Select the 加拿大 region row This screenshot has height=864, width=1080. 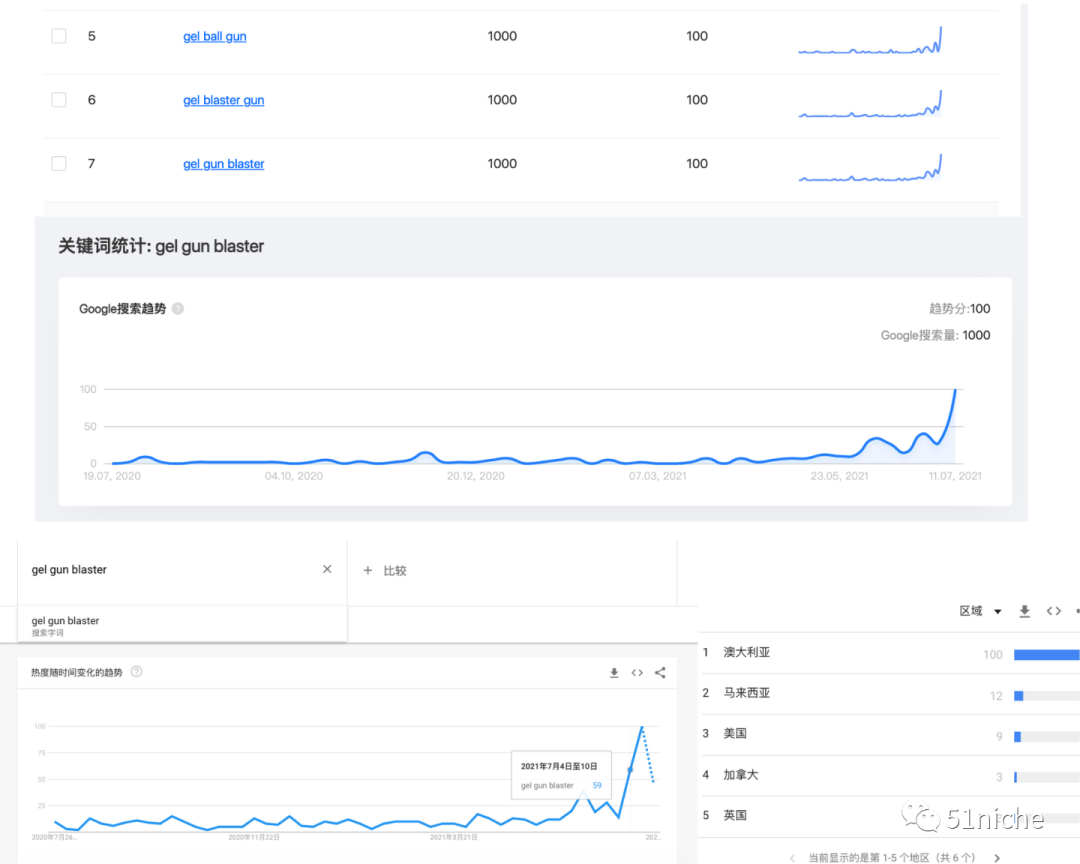[x=889, y=775]
